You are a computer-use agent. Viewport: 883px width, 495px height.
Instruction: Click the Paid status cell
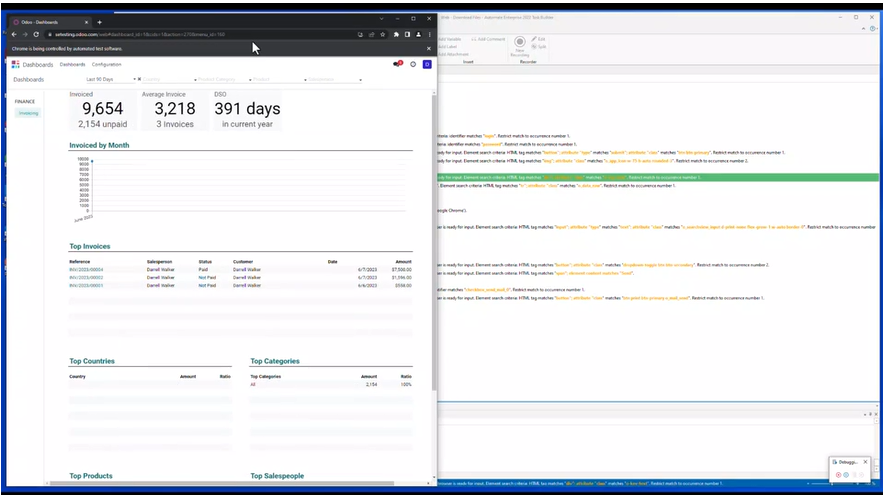point(203,270)
